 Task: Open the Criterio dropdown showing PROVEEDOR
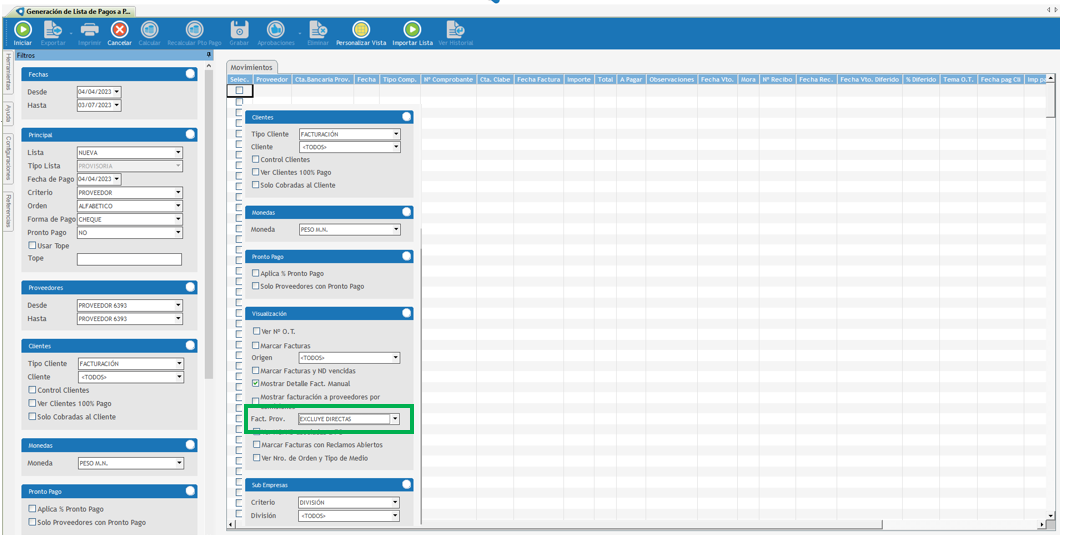(178, 193)
